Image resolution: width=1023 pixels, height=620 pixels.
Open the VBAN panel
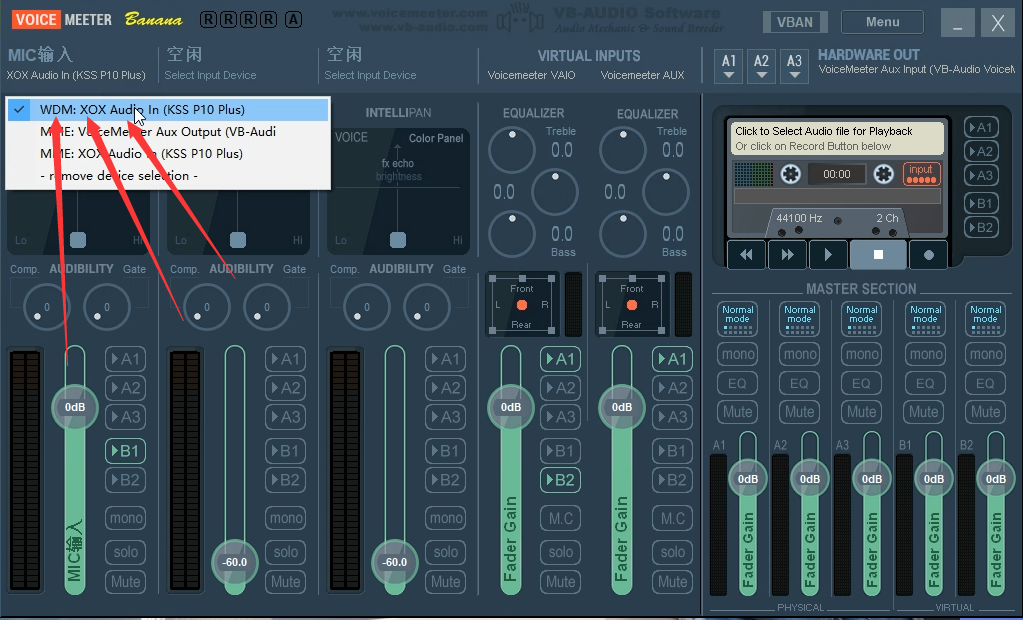795,22
